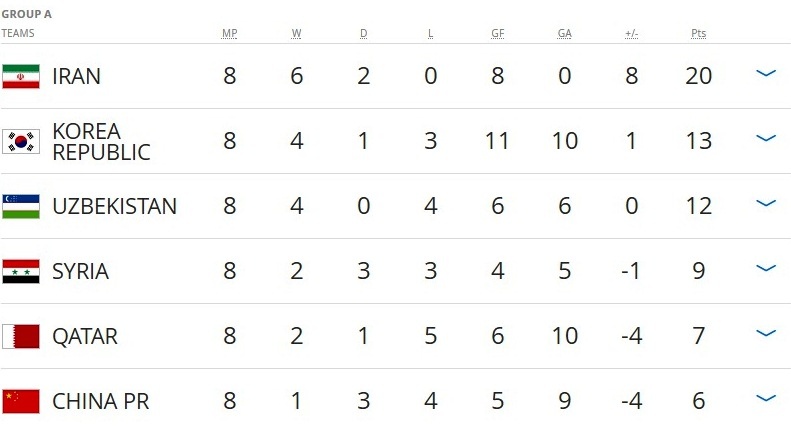Open the QATAR team name link
Image resolution: width=791 pixels, height=428 pixels.
(85, 336)
